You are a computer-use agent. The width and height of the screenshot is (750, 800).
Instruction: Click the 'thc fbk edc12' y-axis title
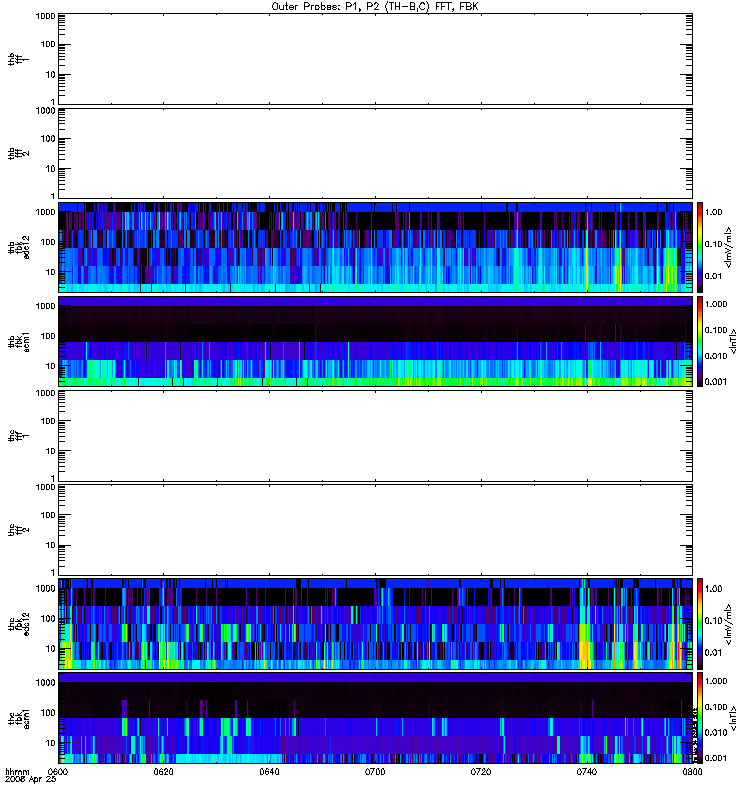coord(19,624)
